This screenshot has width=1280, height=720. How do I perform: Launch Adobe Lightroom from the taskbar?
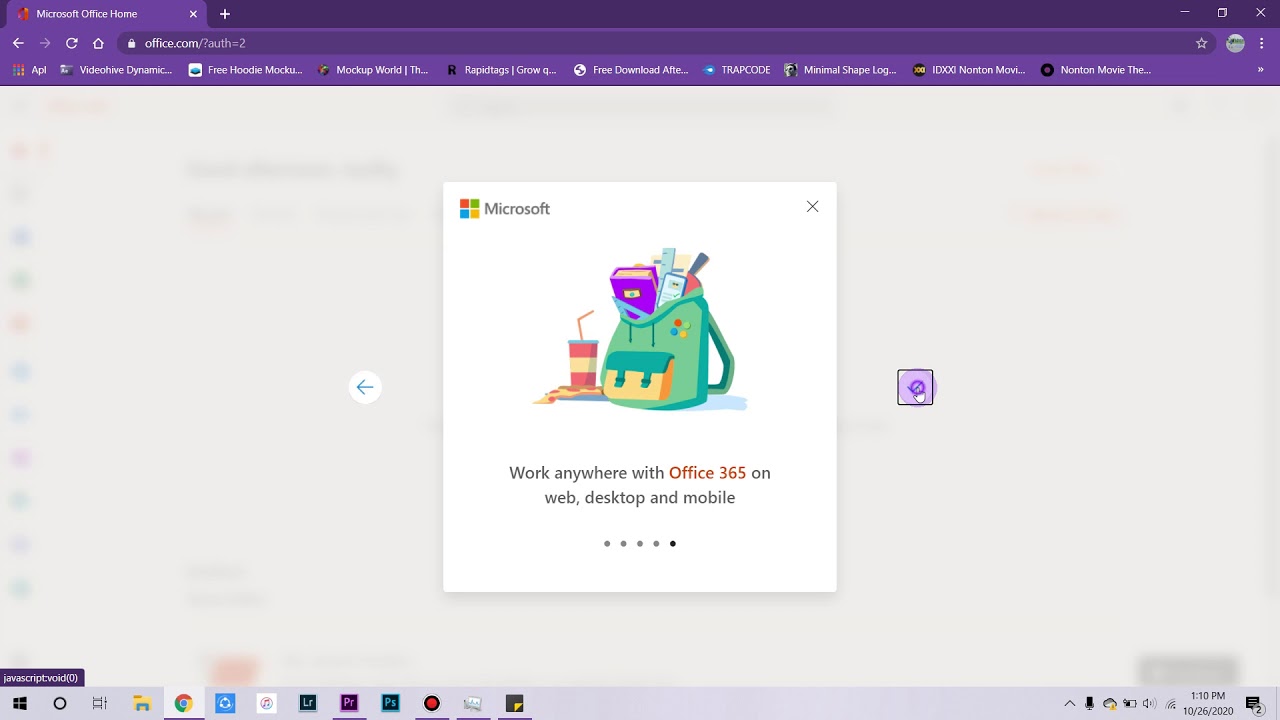tap(308, 703)
